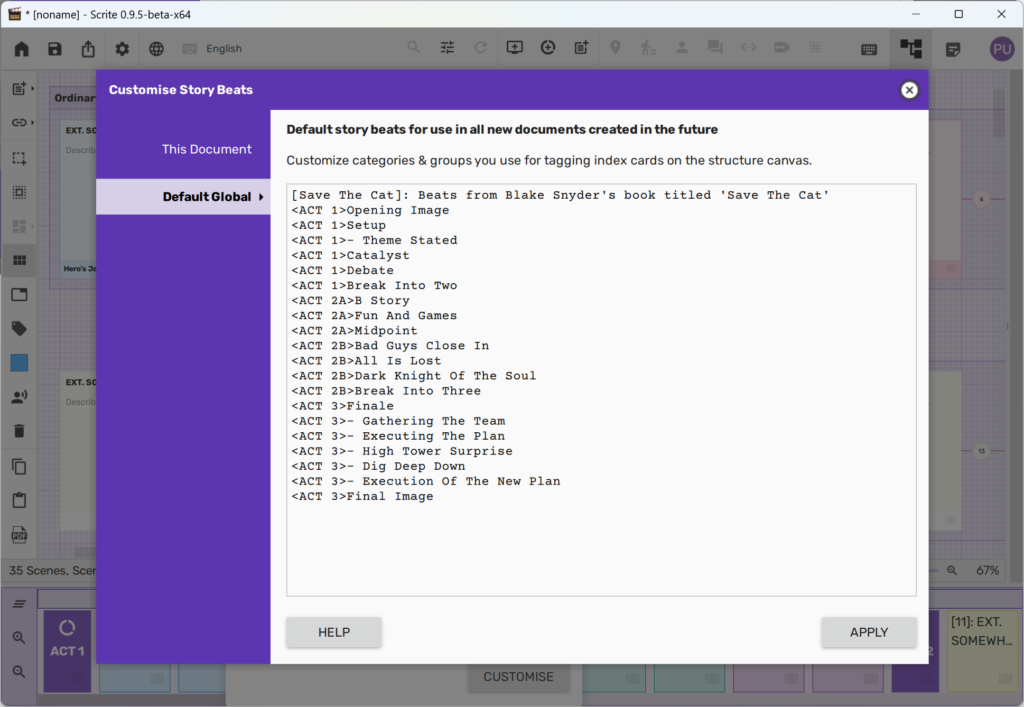Switch to the Notebook tab icon
Viewport: 1024px width, 707px height.
click(953, 50)
